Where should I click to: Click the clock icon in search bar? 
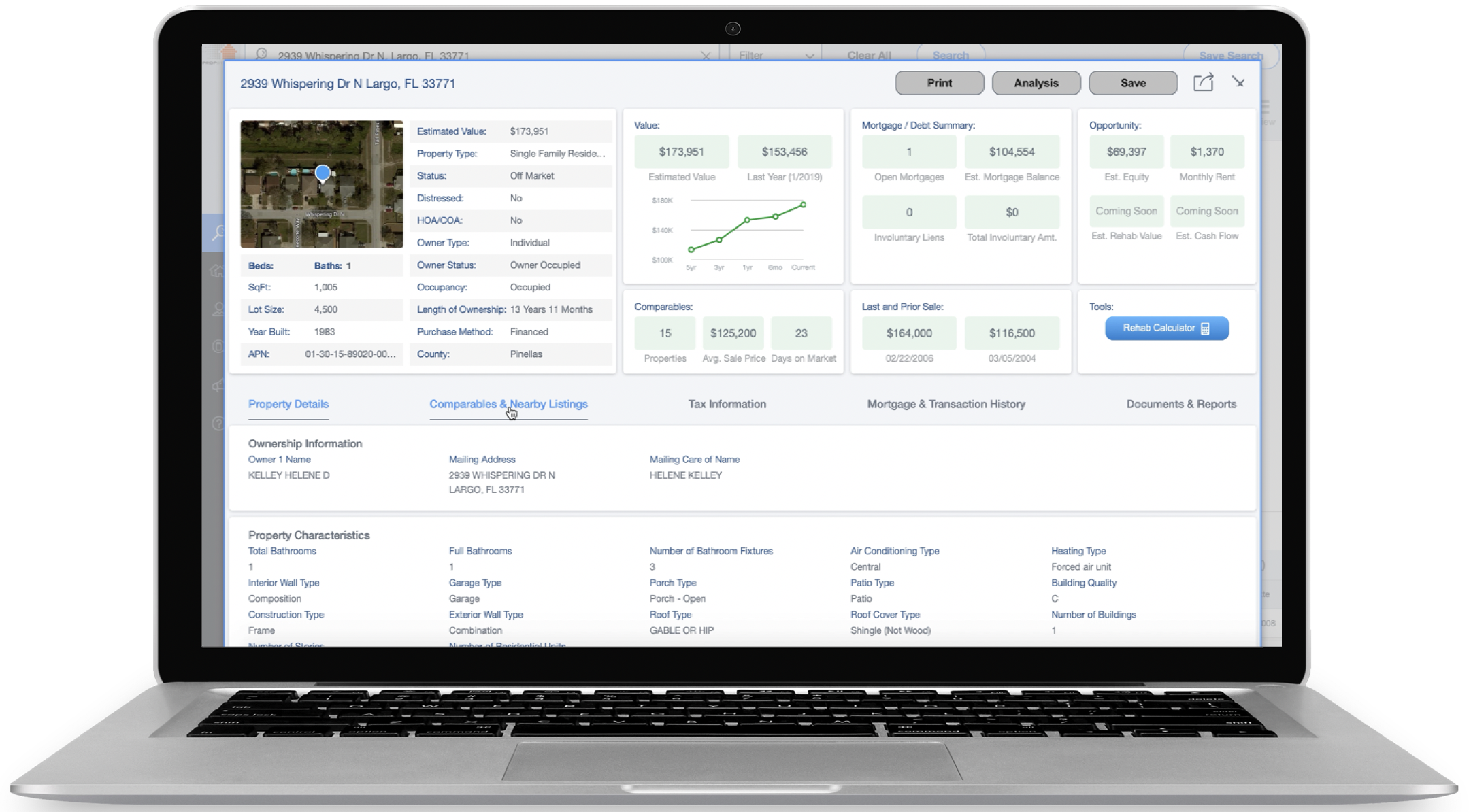[x=262, y=54]
